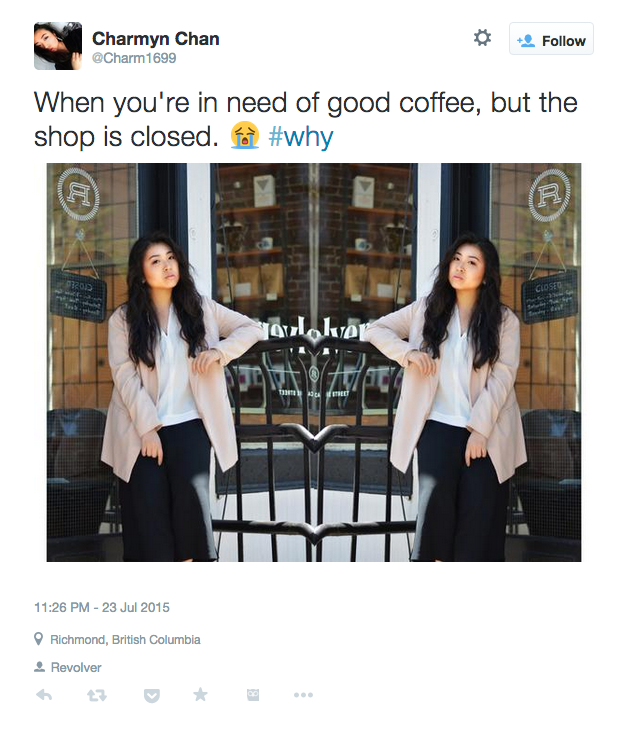Click the @Charm1699 handle
The width and height of the screenshot is (633, 734).
pyautogui.click(x=134, y=58)
